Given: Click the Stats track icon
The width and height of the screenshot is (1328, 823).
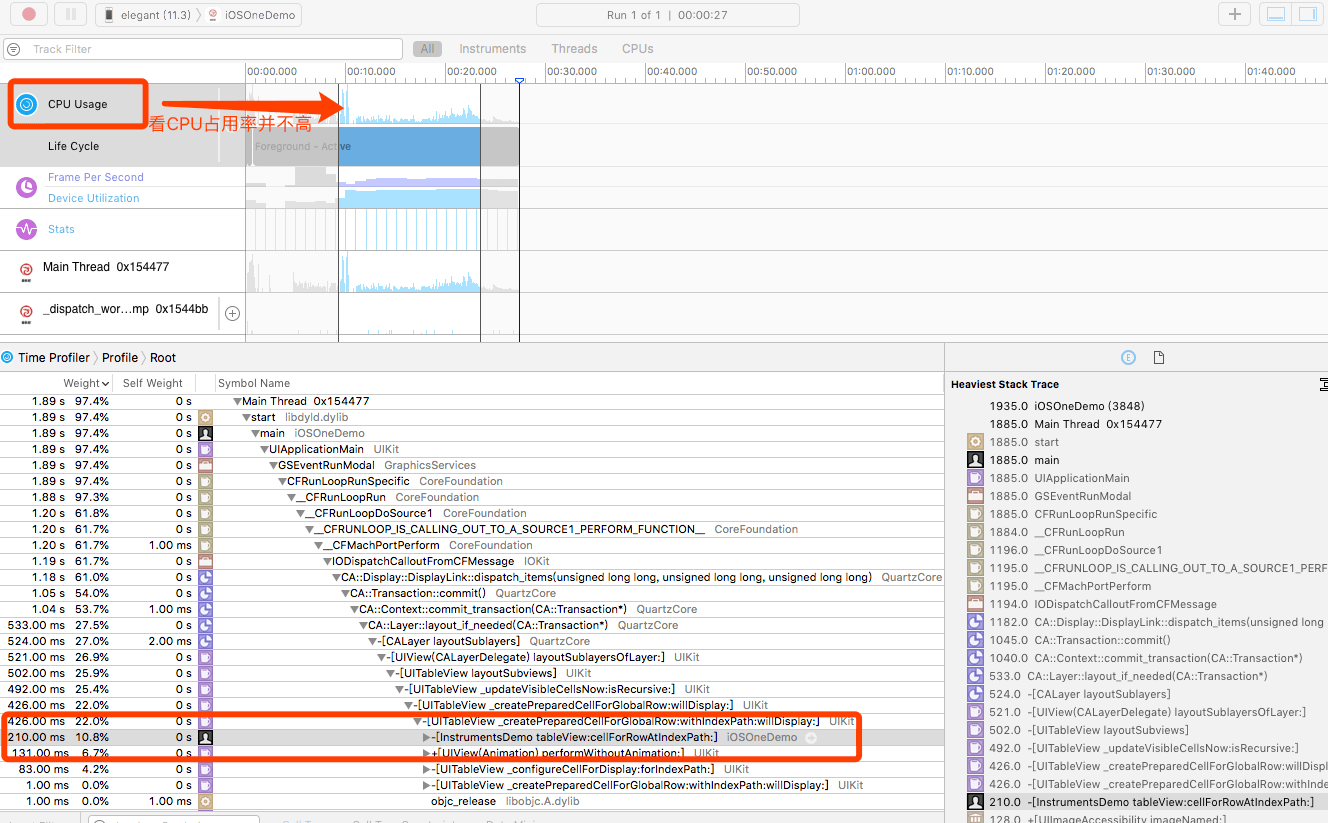Looking at the screenshot, I should [27, 229].
